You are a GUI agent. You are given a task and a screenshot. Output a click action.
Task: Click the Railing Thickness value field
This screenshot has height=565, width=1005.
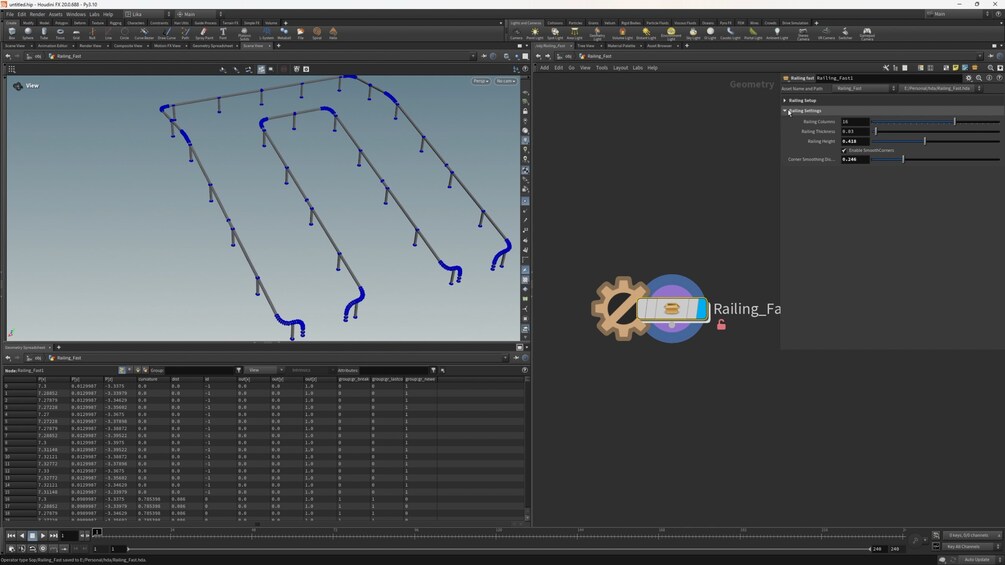click(855, 131)
